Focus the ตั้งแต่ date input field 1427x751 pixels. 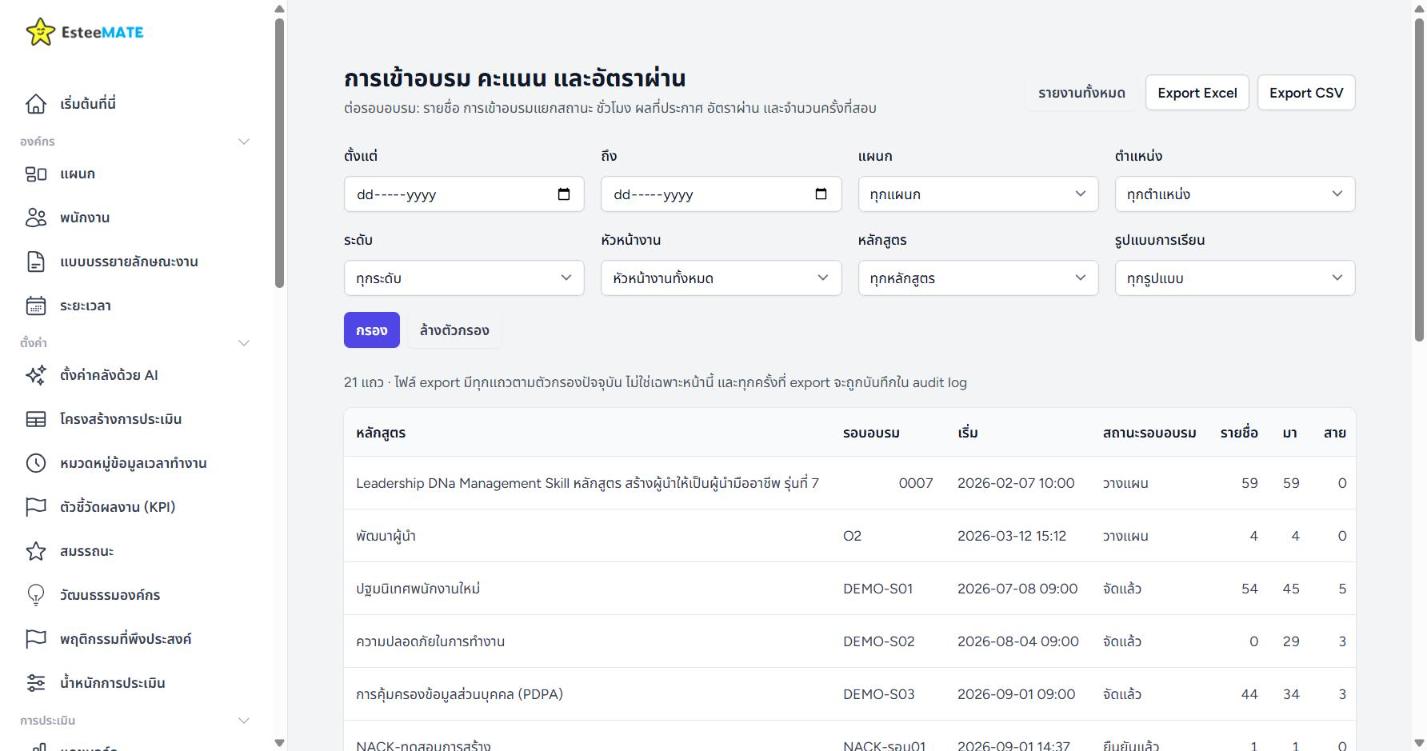tap(464, 194)
